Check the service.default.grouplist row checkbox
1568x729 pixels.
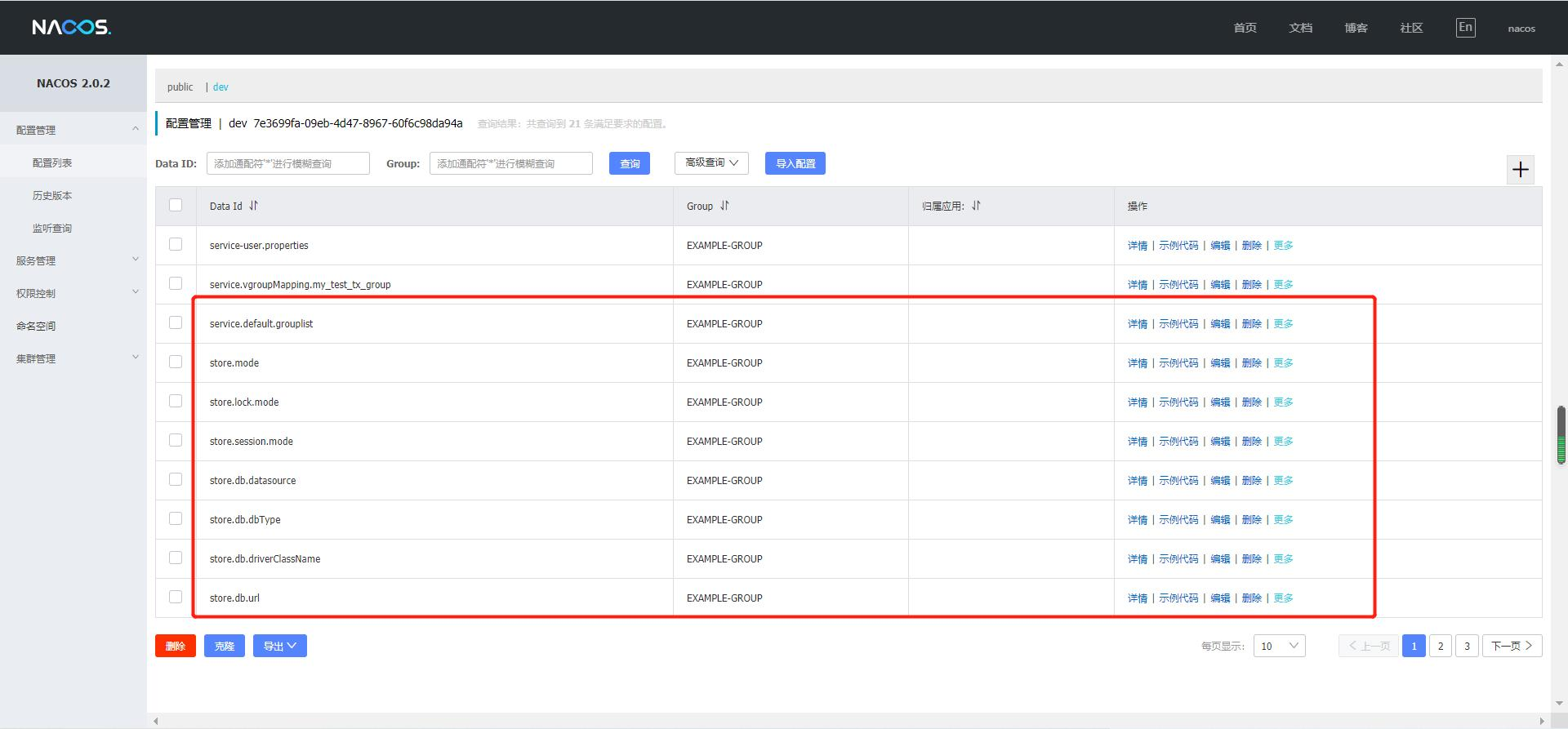[176, 322]
